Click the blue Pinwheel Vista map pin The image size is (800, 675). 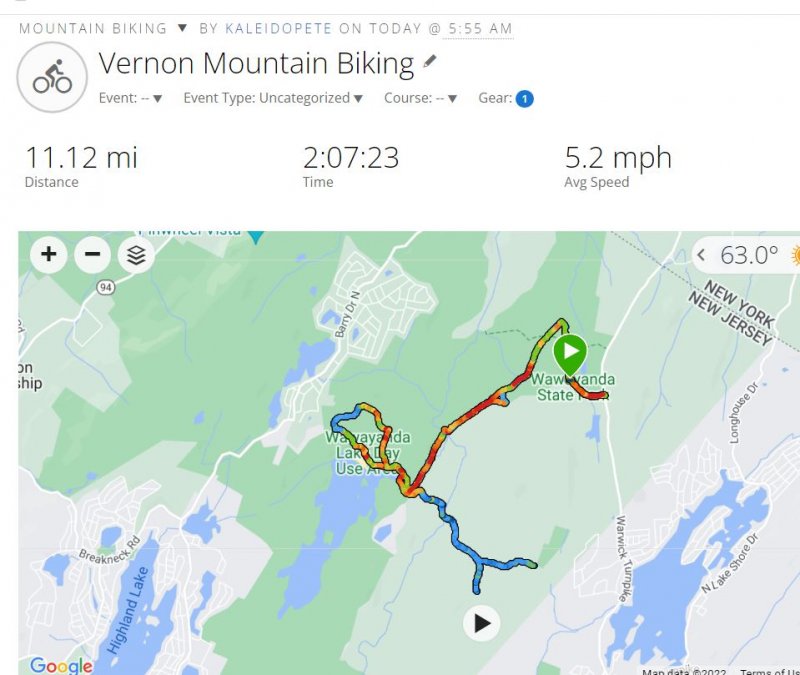[x=256, y=236]
